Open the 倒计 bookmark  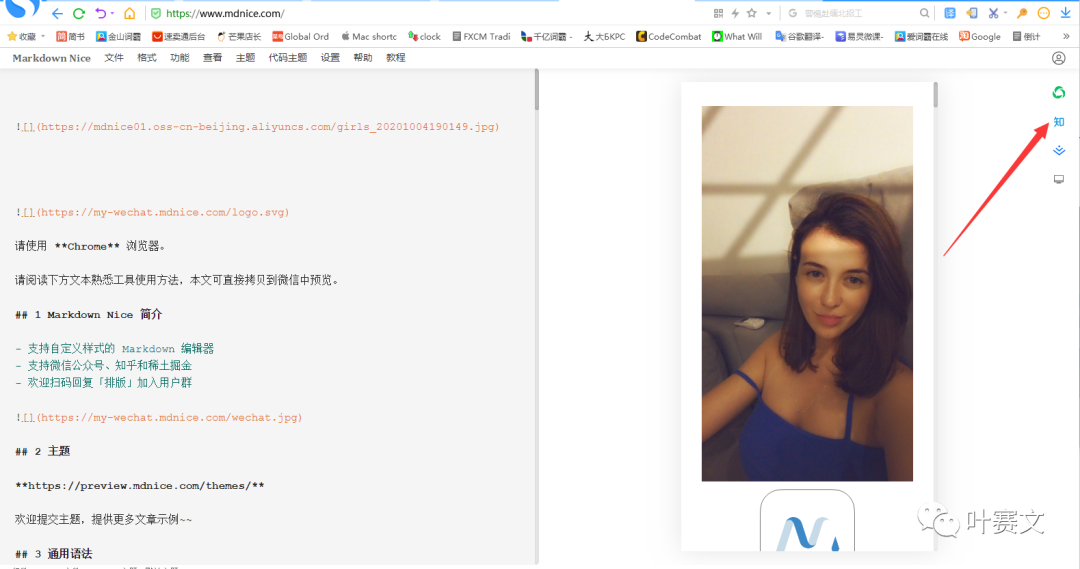click(x=1026, y=37)
